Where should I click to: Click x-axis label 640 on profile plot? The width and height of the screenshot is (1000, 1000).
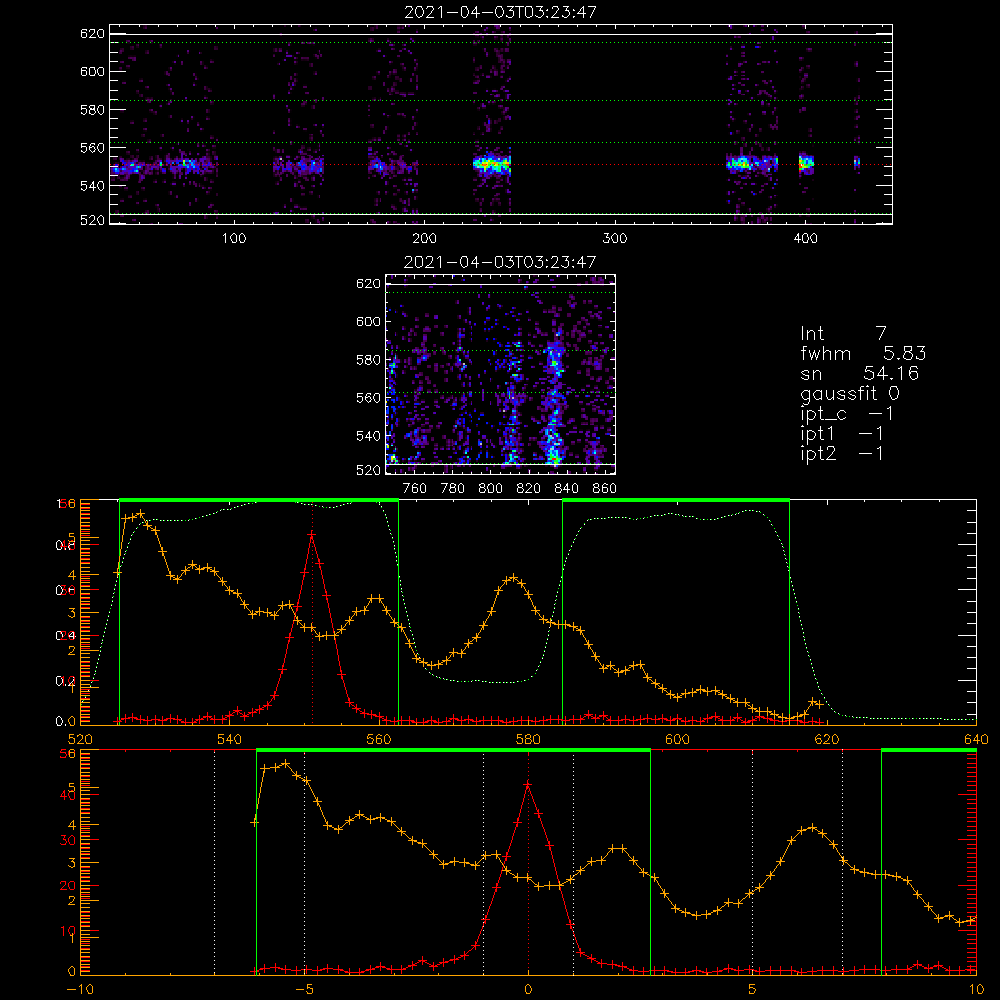976,739
